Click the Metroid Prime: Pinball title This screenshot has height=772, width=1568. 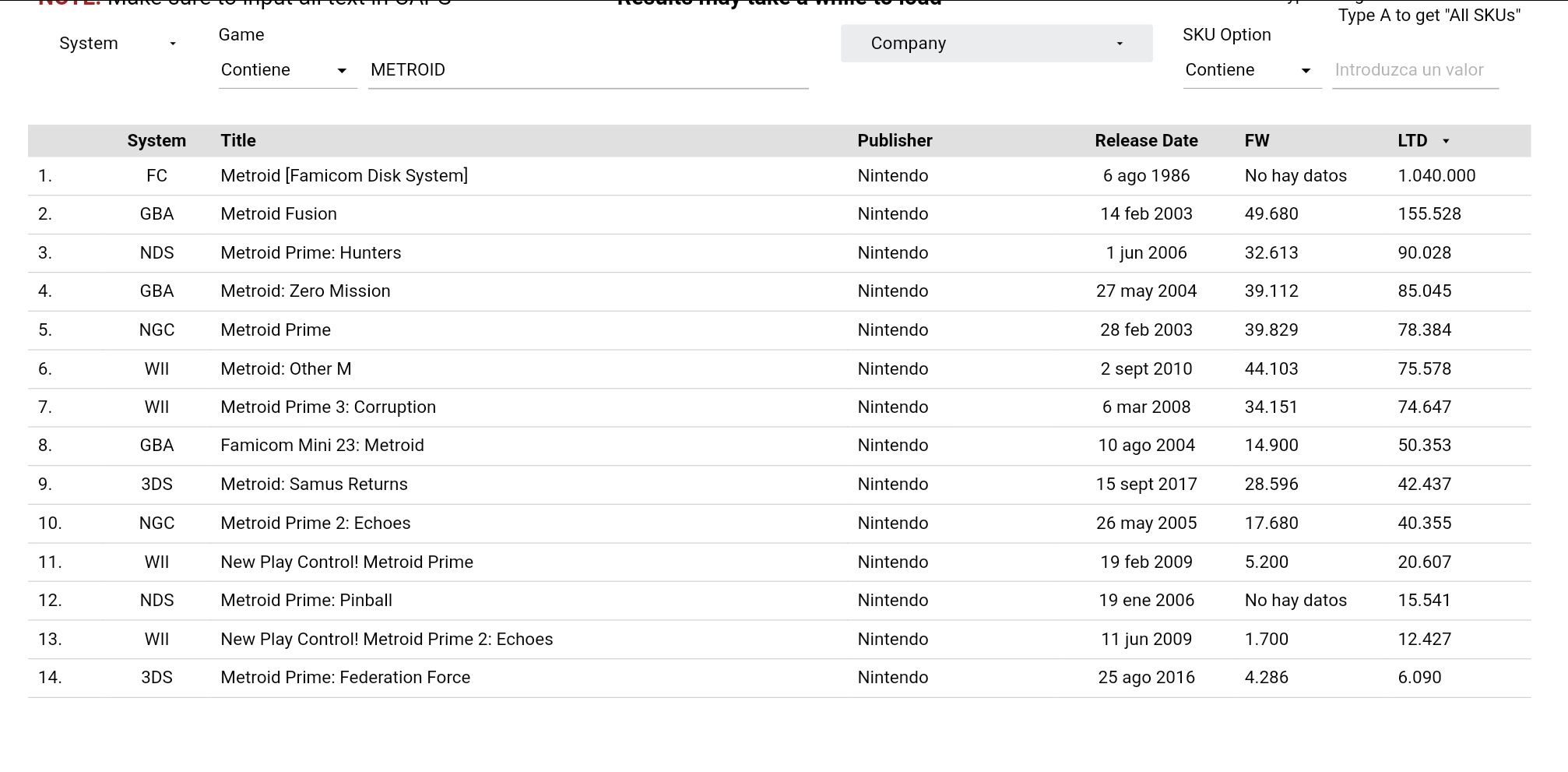(x=306, y=601)
